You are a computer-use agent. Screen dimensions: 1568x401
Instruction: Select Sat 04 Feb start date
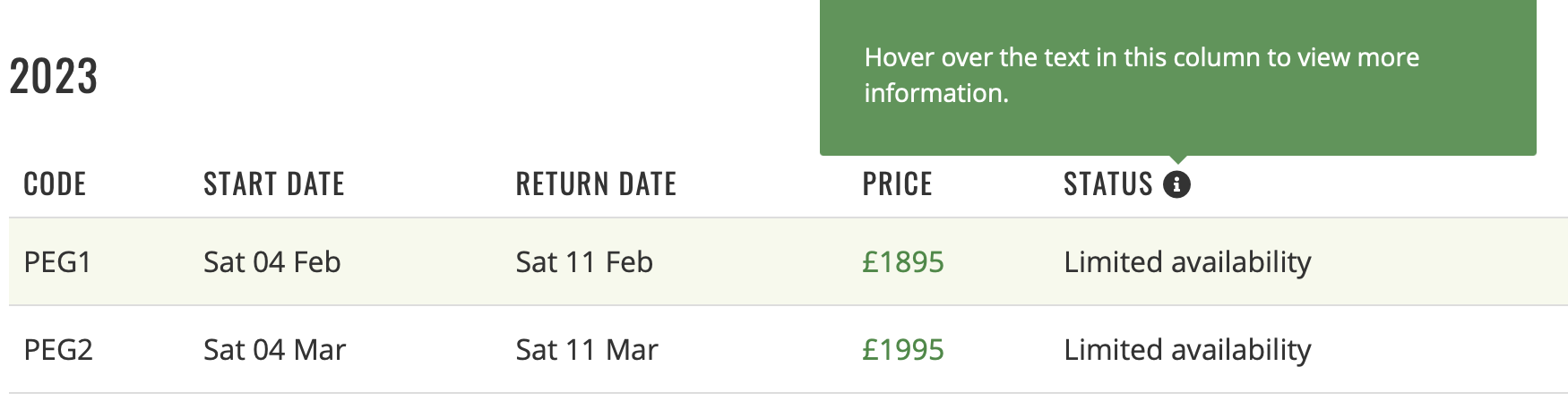[x=272, y=262]
